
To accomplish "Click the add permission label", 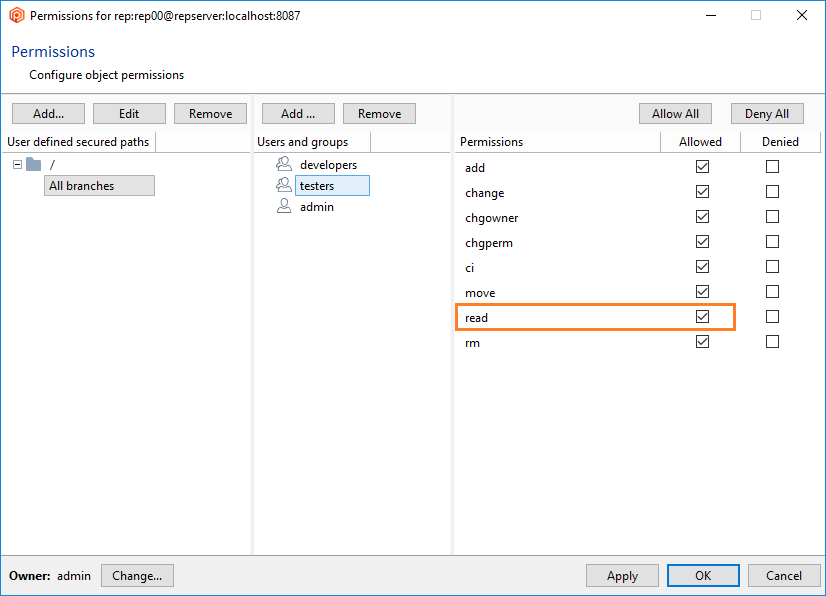I will click(475, 168).
